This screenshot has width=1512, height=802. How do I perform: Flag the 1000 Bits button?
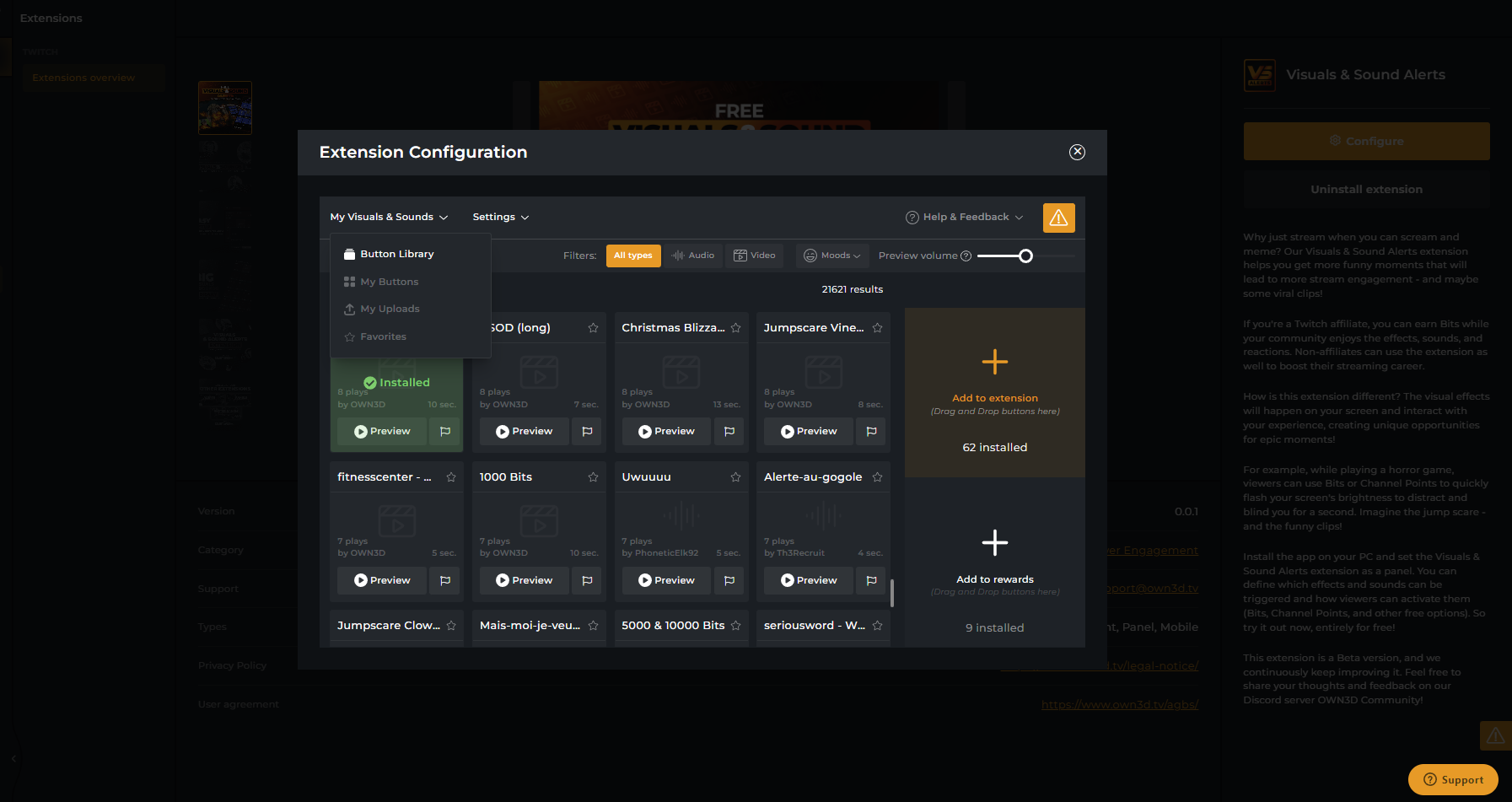tap(587, 580)
